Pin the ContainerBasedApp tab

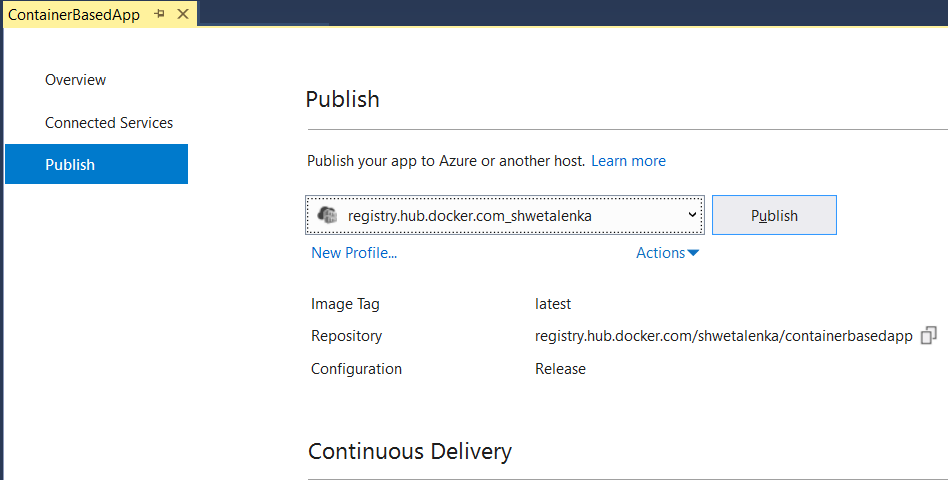[x=160, y=14]
